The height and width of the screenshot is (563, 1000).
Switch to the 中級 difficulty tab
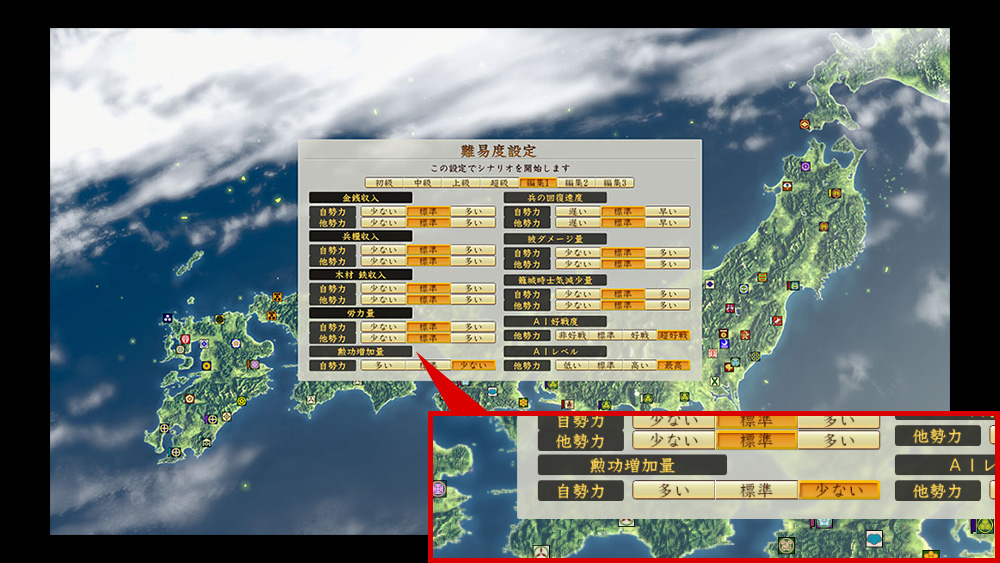(422, 183)
